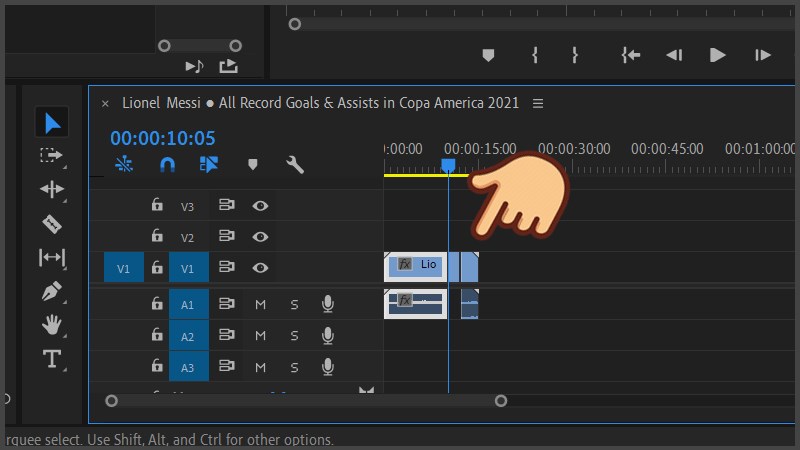Image resolution: width=800 pixels, height=450 pixels.
Task: Click the blue playhead marker on ruler
Action: 448,165
